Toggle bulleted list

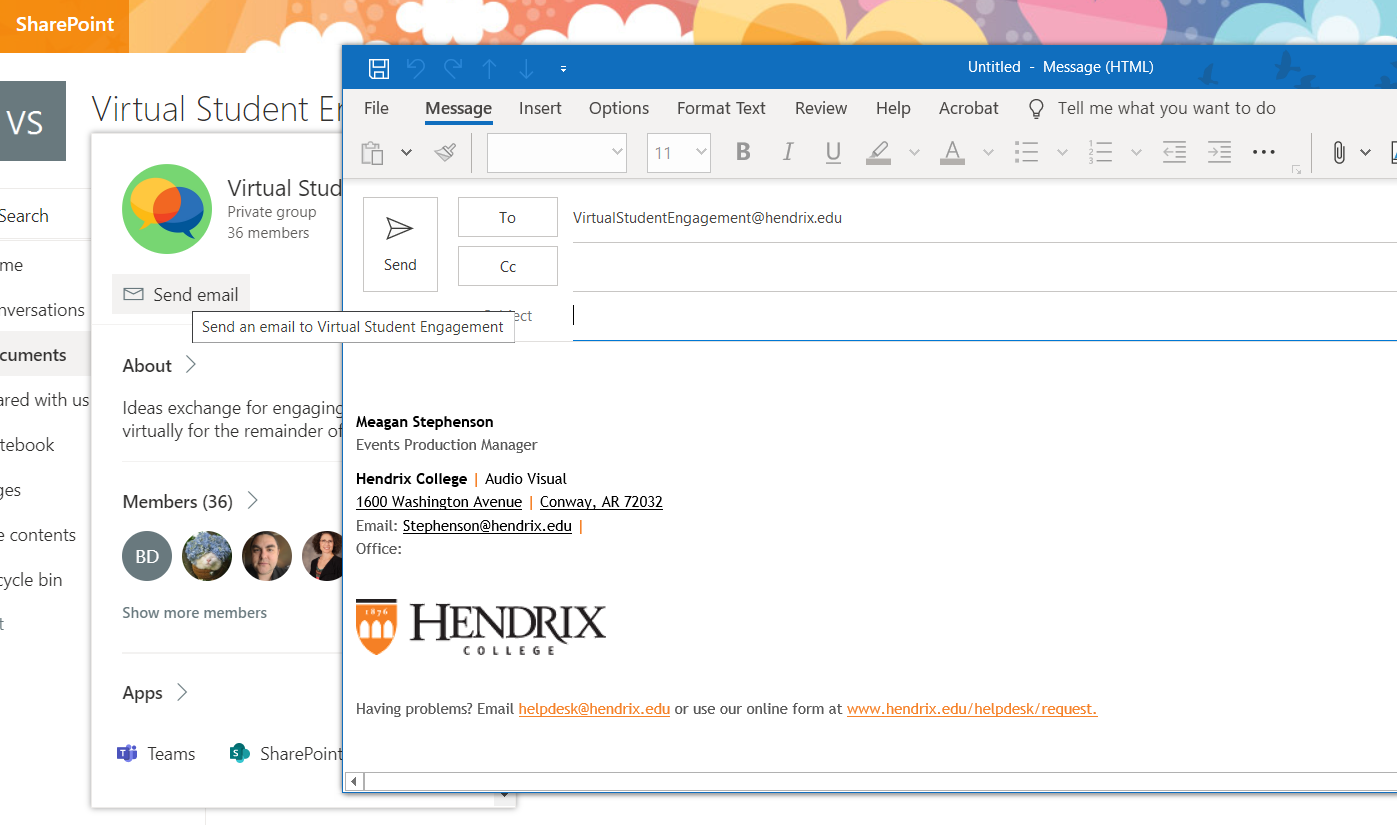[x=1026, y=152]
